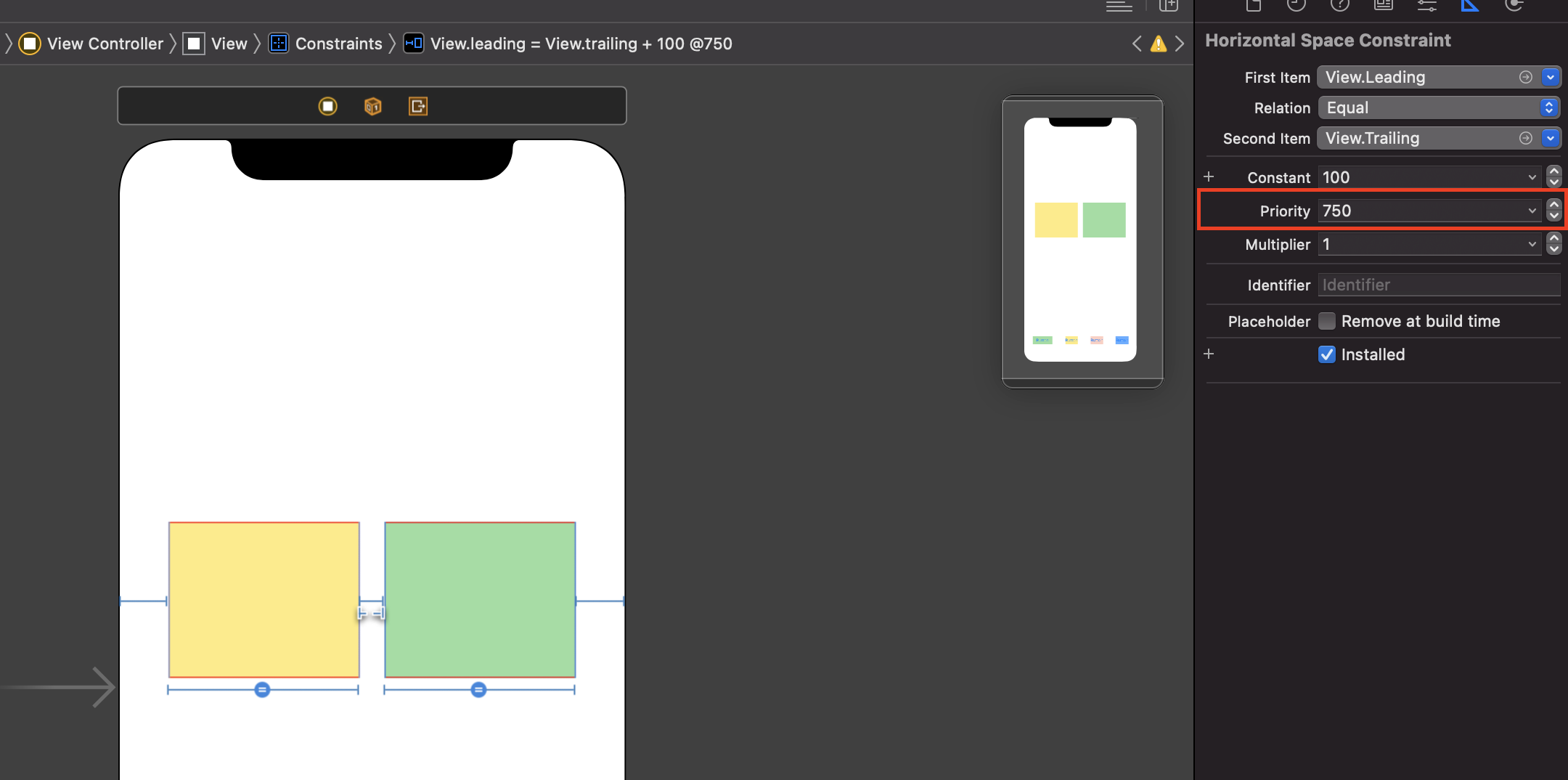Uncheck Installed for this constraint

click(1327, 354)
